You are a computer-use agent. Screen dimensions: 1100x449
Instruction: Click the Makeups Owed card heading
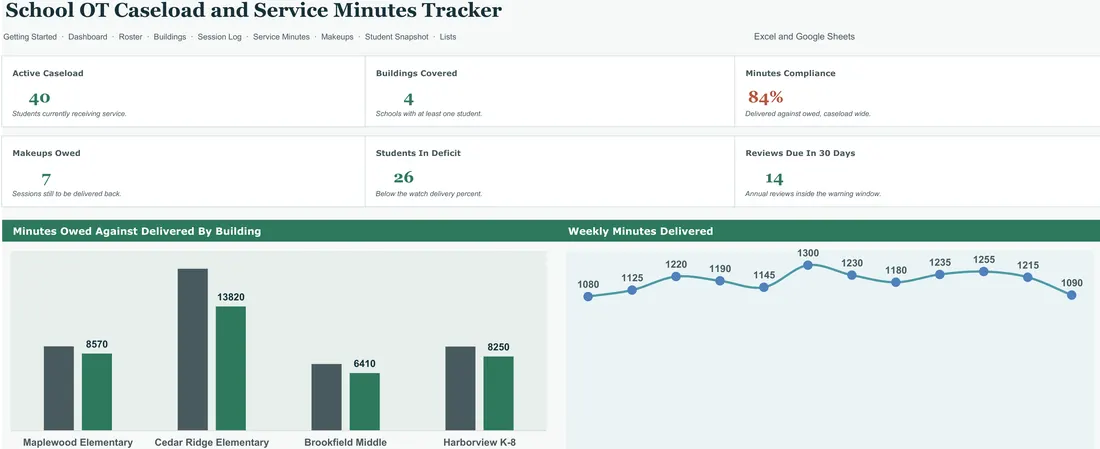pos(46,153)
